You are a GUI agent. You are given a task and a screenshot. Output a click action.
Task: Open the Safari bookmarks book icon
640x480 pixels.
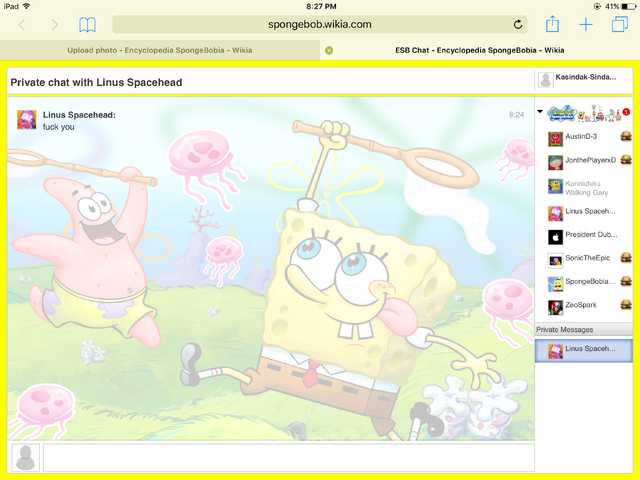pos(87,25)
